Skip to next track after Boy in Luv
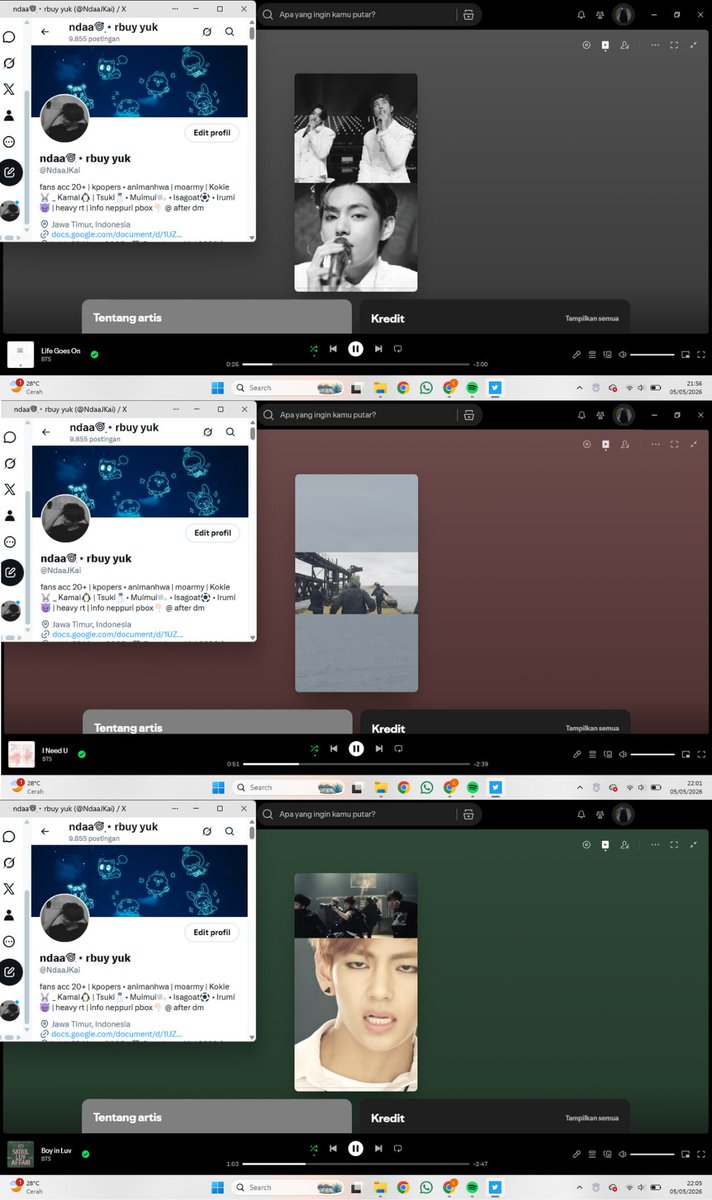Screen dimensions: 712x1200 378,1148
